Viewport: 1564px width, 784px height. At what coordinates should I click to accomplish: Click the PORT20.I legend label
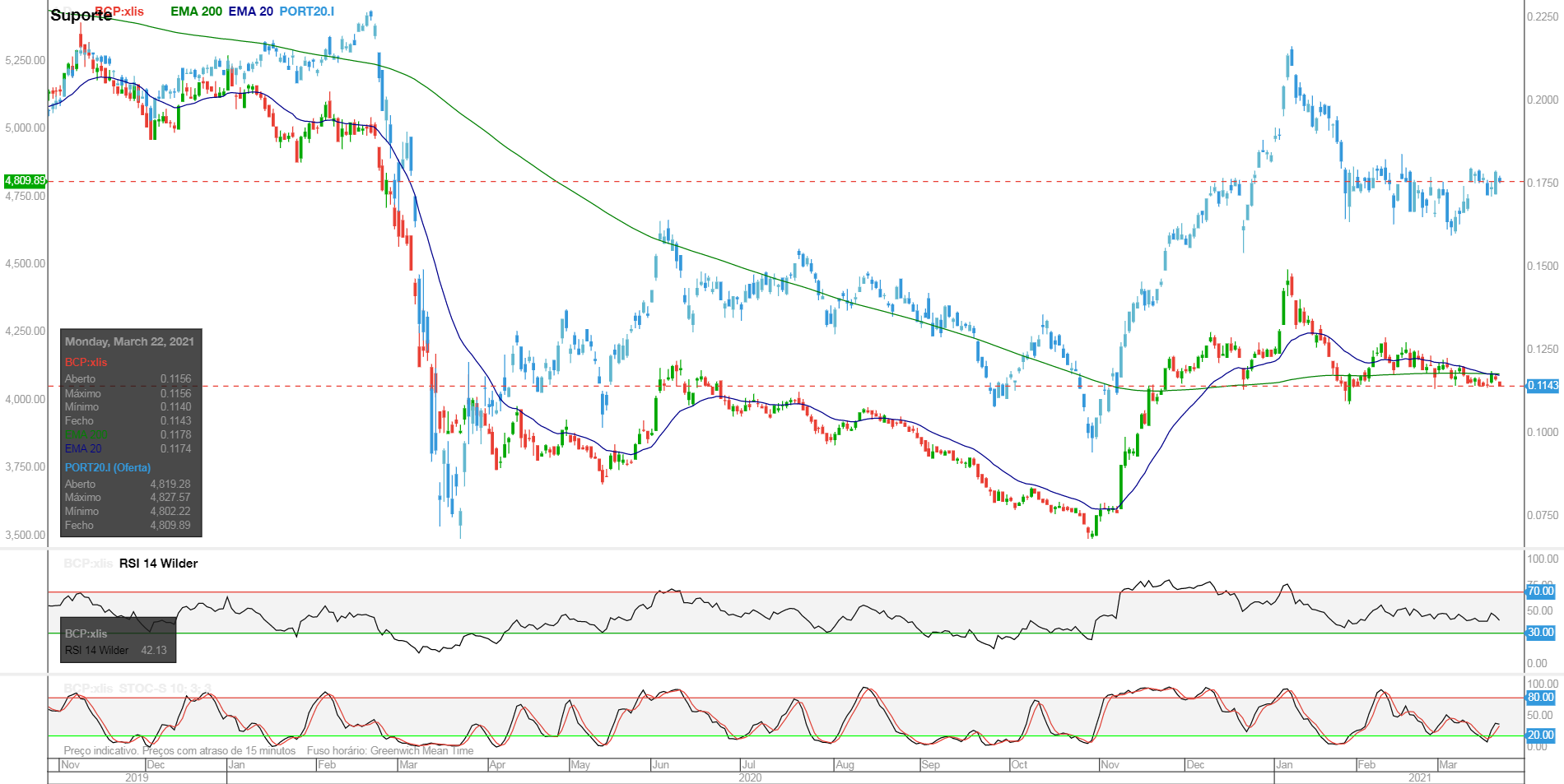click(306, 12)
